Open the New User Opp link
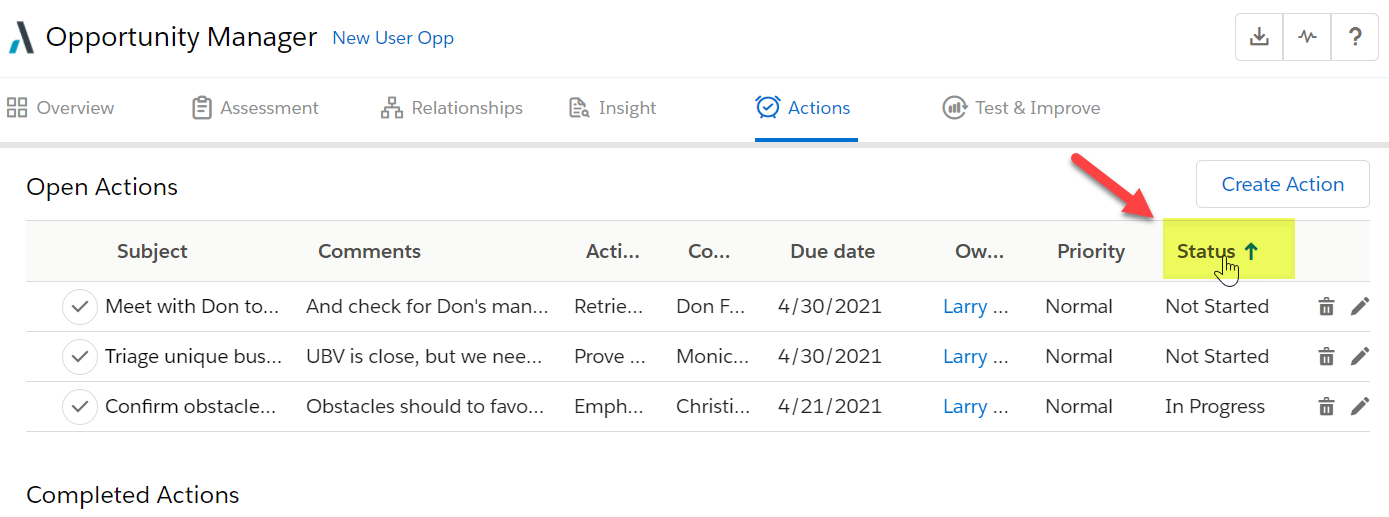Image resolution: width=1389 pixels, height=517 pixels. [x=393, y=38]
